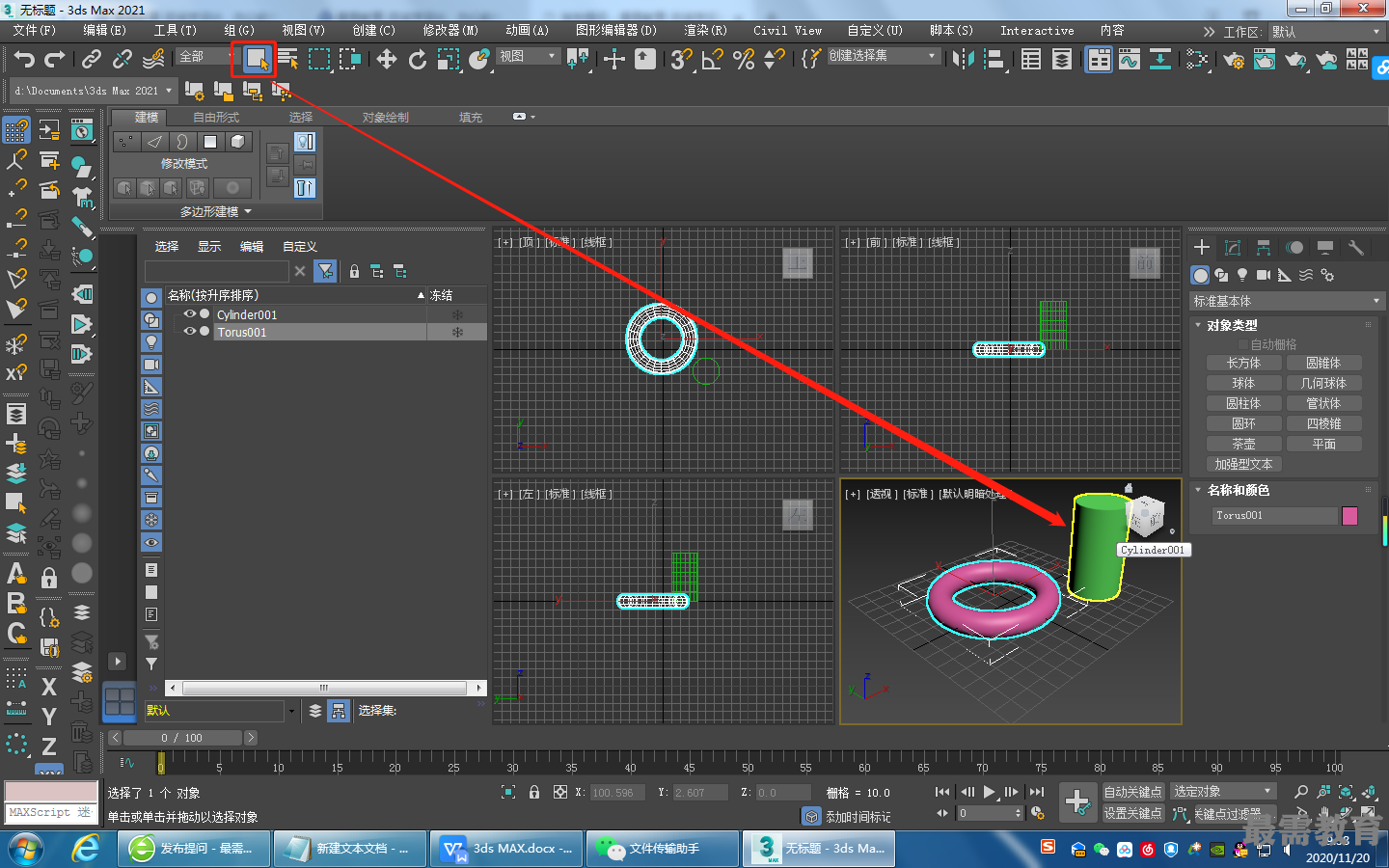This screenshot has height=868, width=1389.
Task: Toggle Angle Snap in main toolbar
Action: (x=713, y=60)
